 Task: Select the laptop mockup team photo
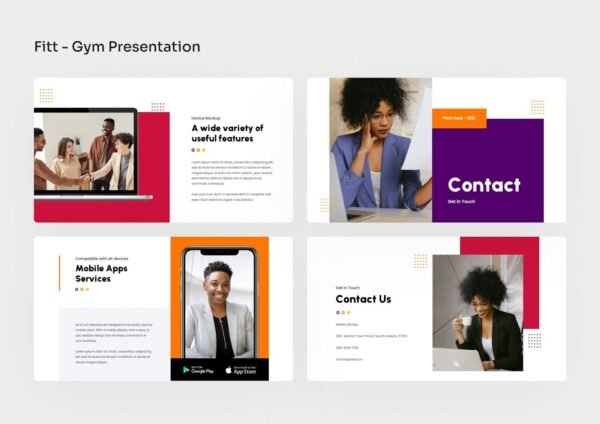coord(85,150)
